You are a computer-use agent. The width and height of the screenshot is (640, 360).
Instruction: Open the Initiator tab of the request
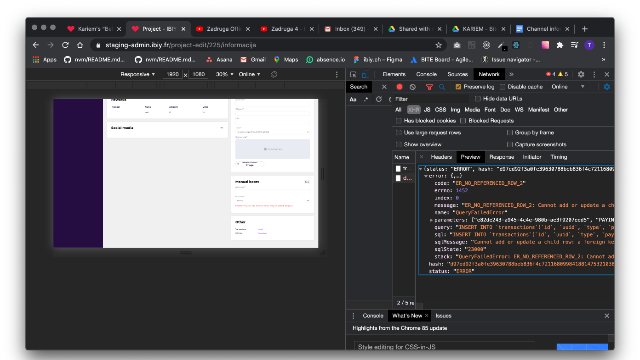coord(532,157)
